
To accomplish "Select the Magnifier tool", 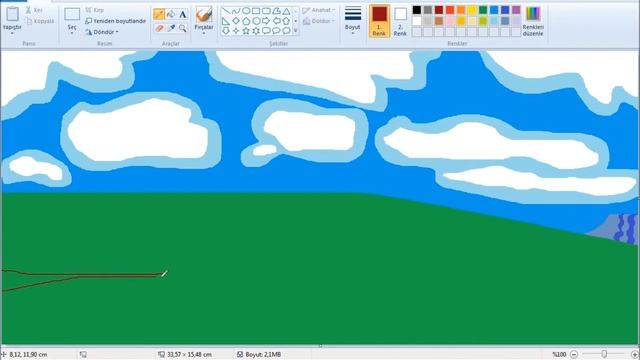I will pos(182,28).
